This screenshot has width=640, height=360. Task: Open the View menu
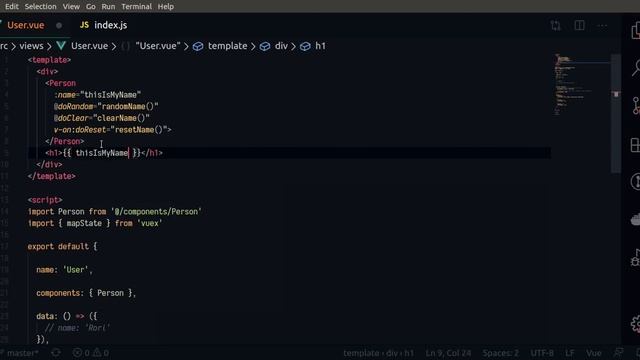pos(71,7)
